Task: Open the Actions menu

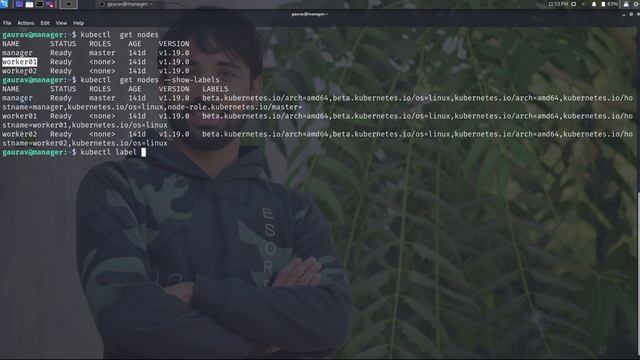Action: pos(26,23)
